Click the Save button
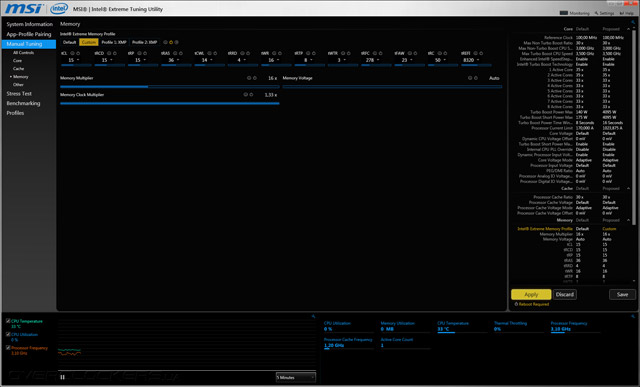 (622, 294)
